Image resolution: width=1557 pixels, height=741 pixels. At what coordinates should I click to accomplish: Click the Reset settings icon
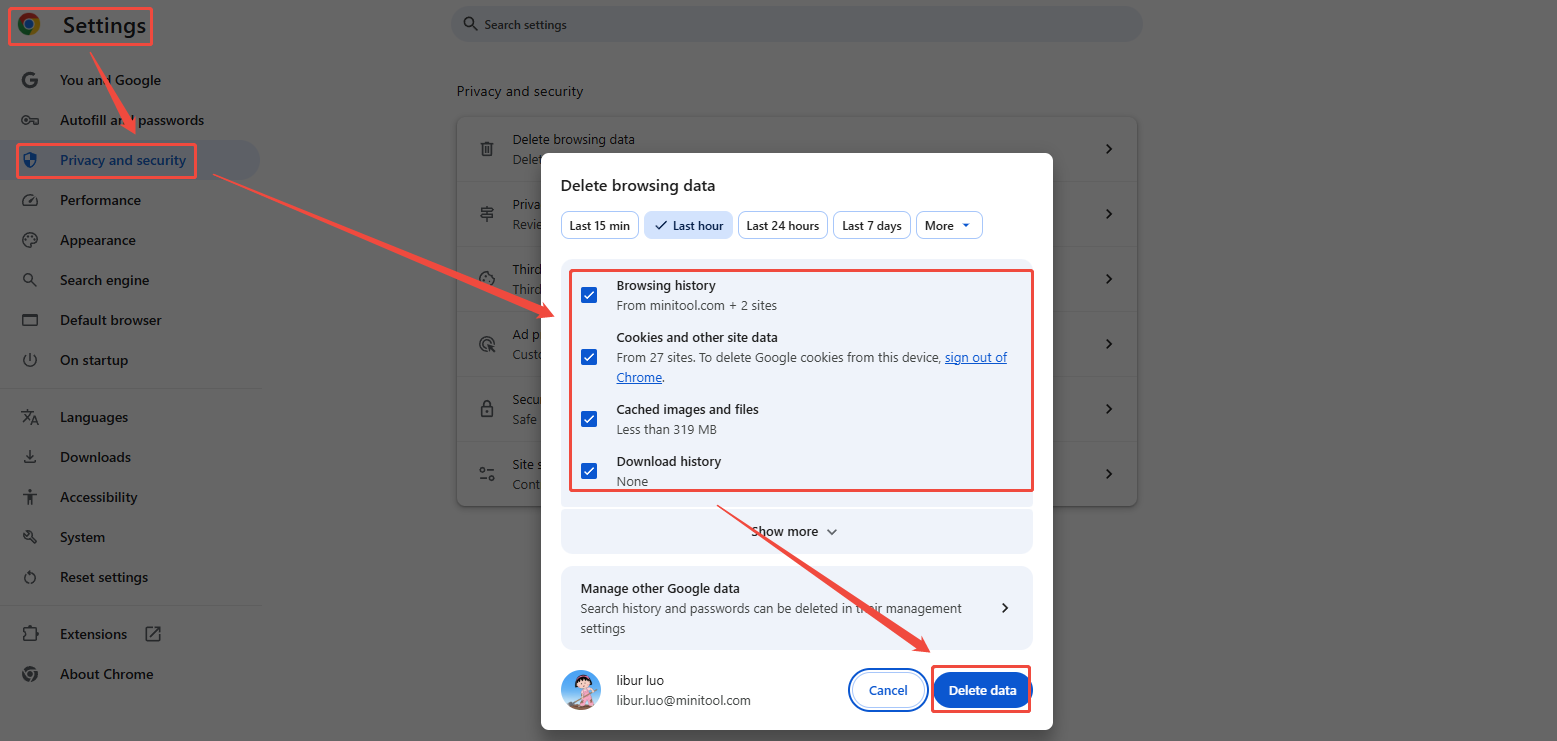coord(30,577)
